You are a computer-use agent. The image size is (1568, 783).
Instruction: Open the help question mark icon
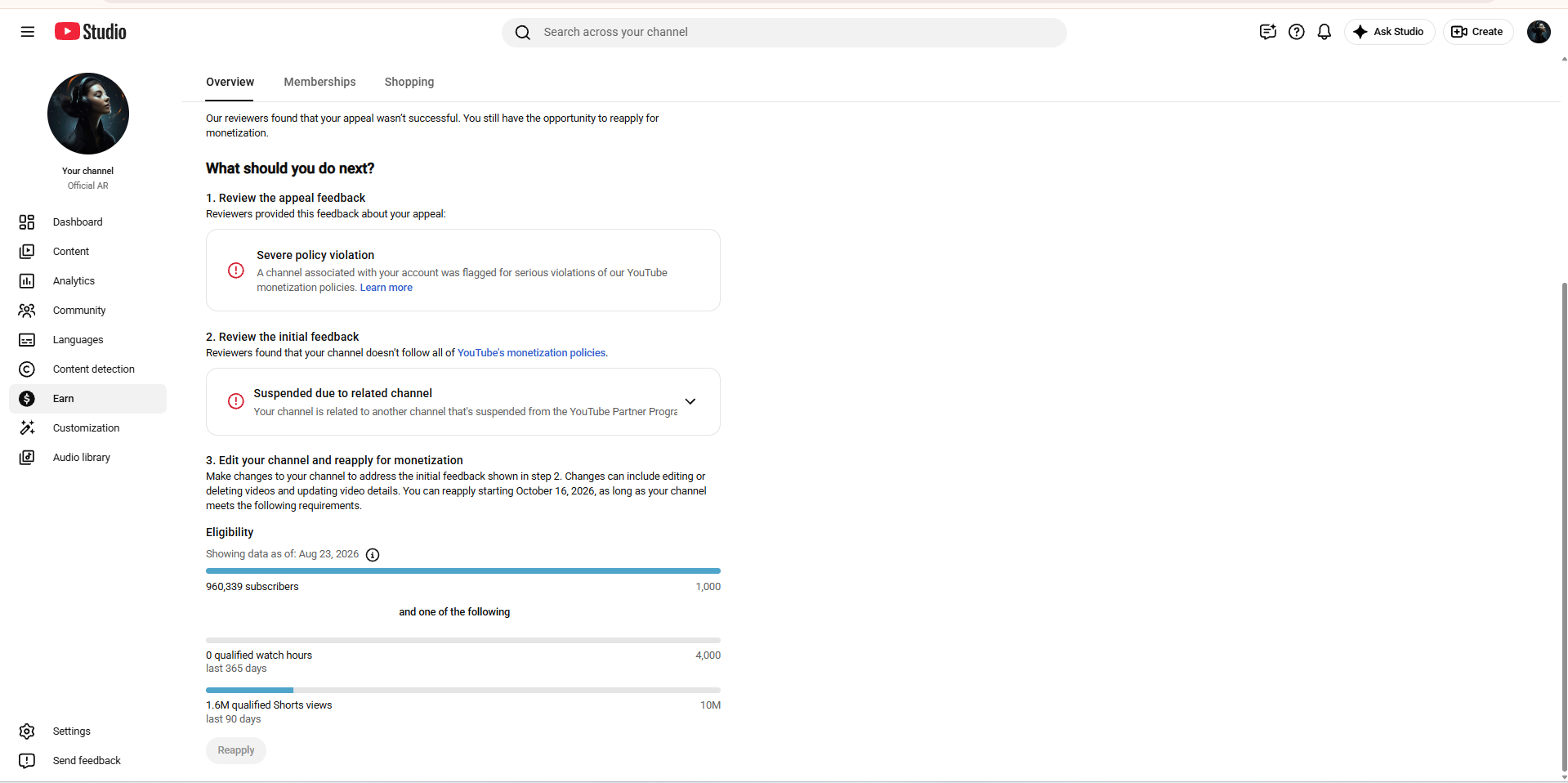coord(1297,32)
